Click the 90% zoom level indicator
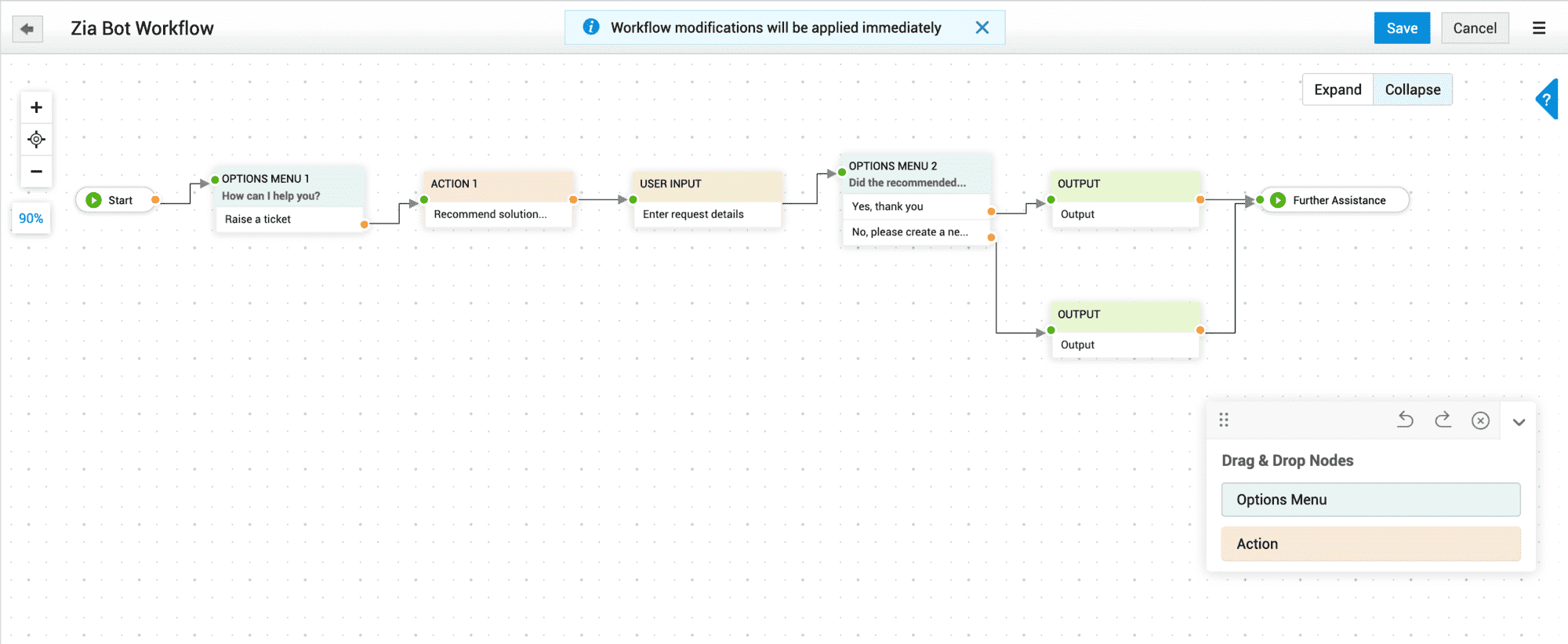Viewport: 1568px width, 644px height. 31,218
